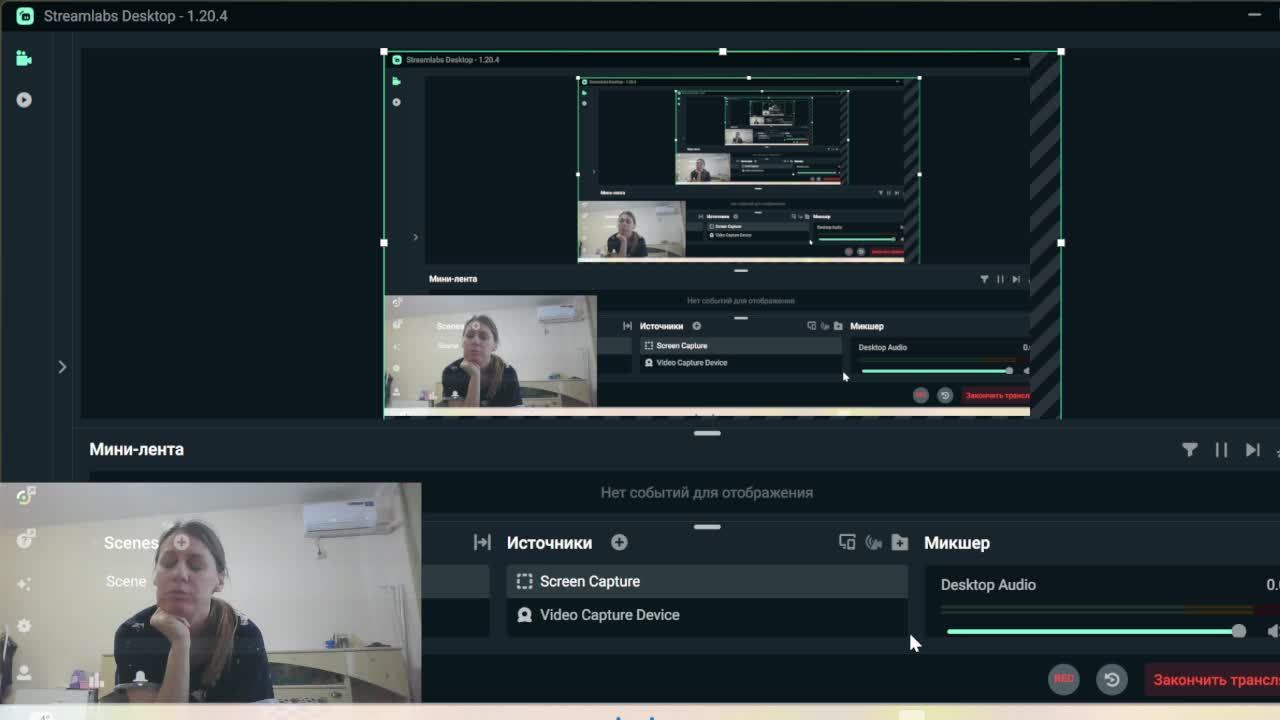Start recording with the REC button

[x=1064, y=679]
